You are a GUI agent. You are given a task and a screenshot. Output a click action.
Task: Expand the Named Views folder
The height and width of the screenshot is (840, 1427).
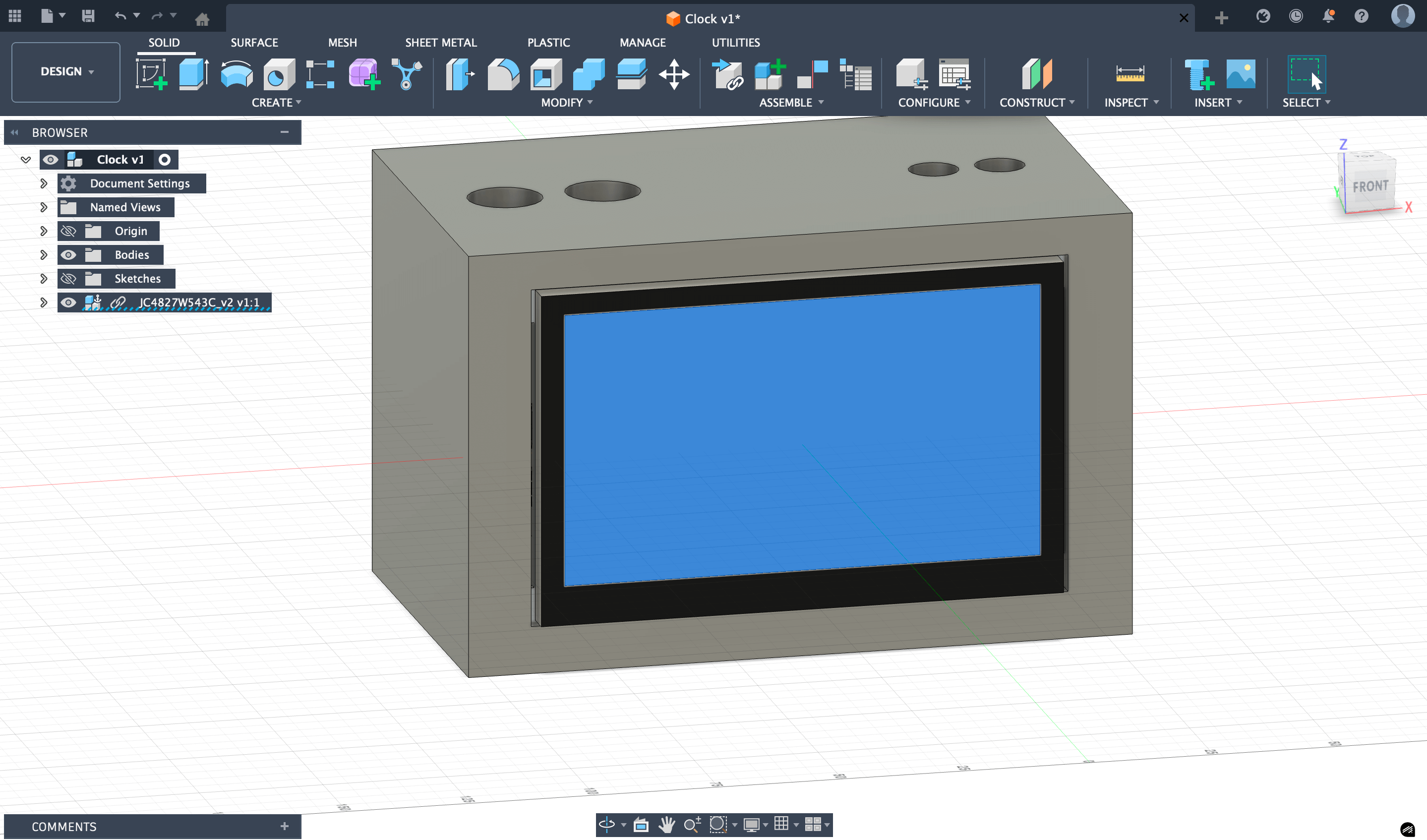[x=44, y=207]
